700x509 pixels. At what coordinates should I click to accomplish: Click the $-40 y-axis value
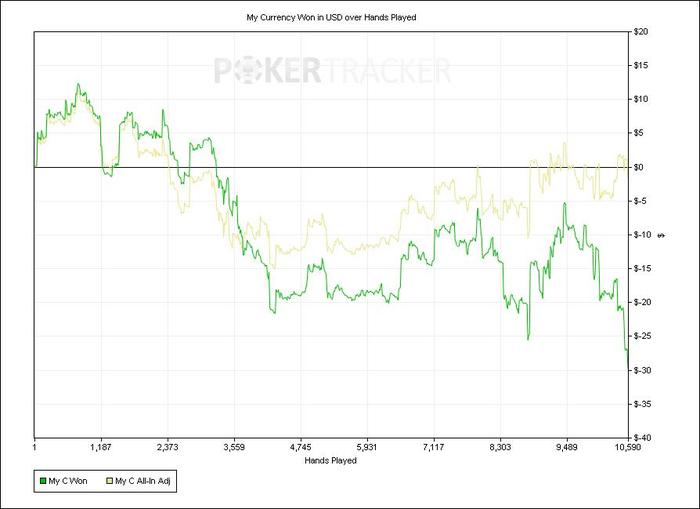642,438
